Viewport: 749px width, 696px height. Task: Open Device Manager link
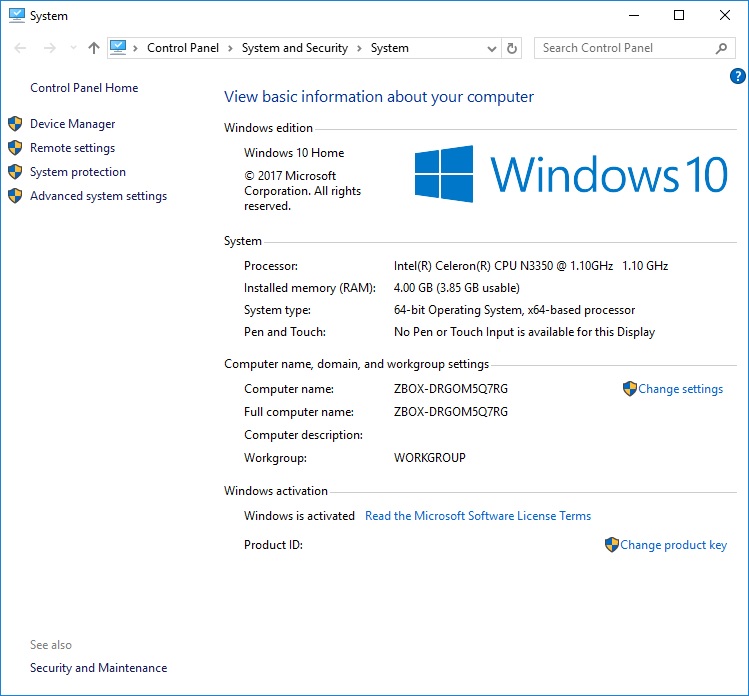coord(73,124)
